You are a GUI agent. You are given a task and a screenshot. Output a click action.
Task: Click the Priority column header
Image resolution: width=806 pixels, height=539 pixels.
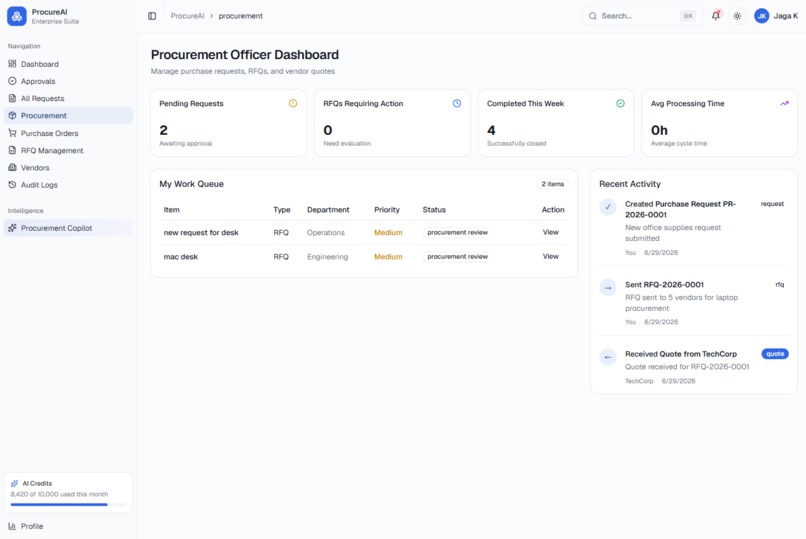[x=387, y=210]
